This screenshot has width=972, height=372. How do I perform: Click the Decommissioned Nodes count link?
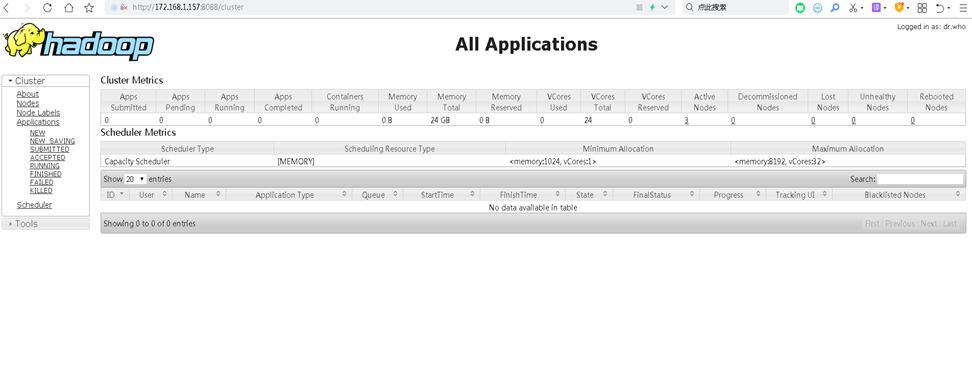pos(733,120)
